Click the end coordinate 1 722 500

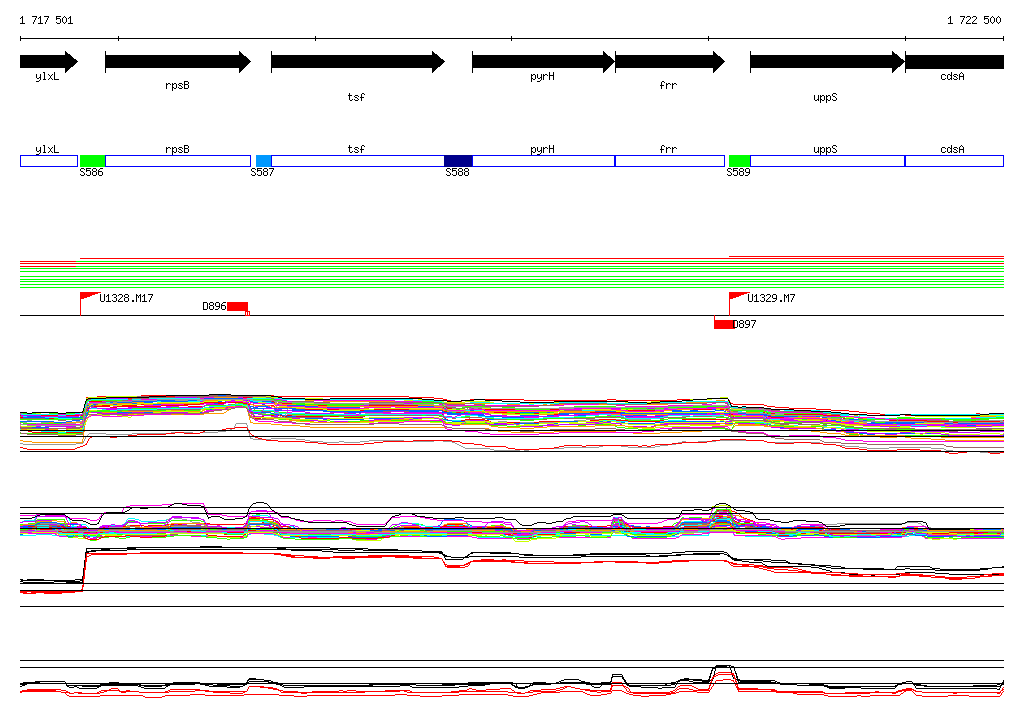click(x=974, y=20)
